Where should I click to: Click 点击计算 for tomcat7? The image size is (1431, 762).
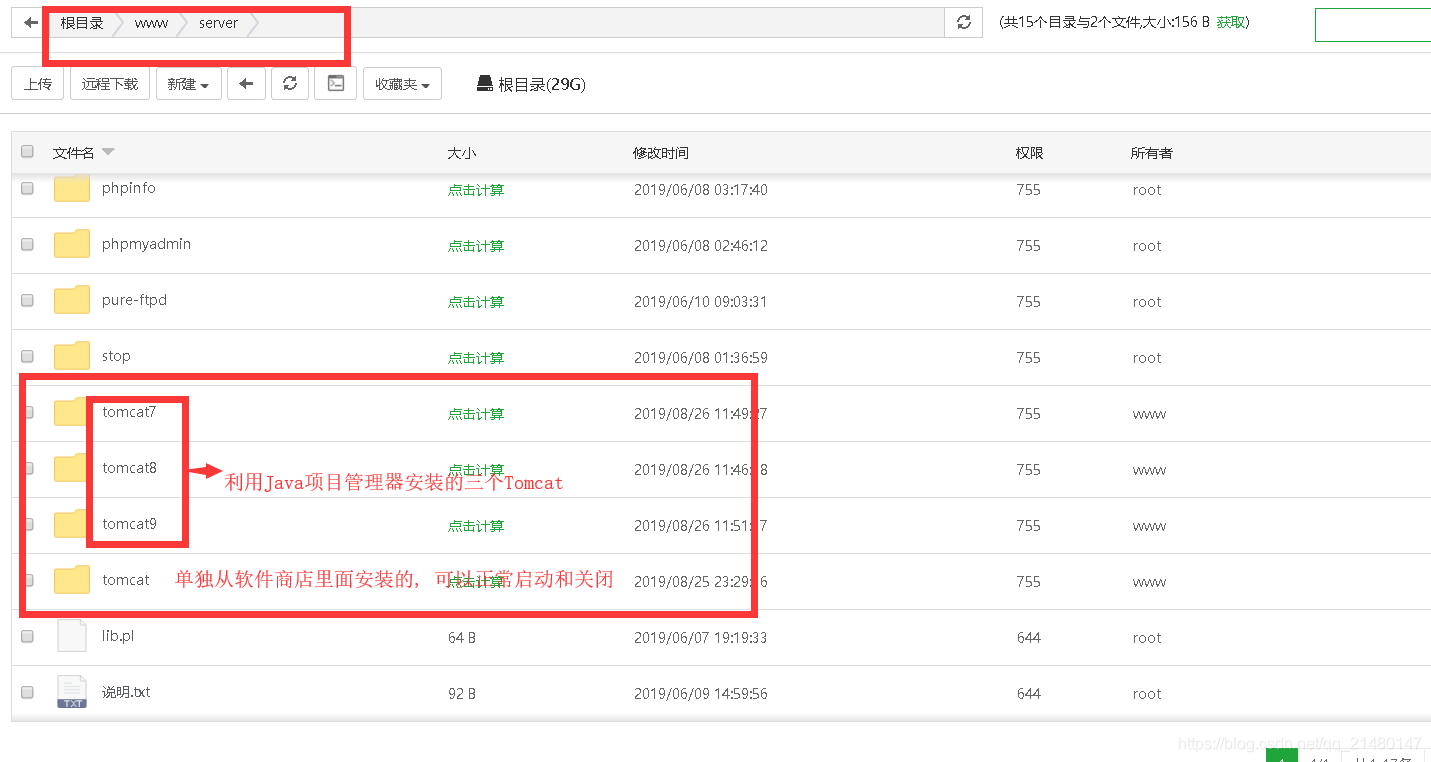pos(476,414)
